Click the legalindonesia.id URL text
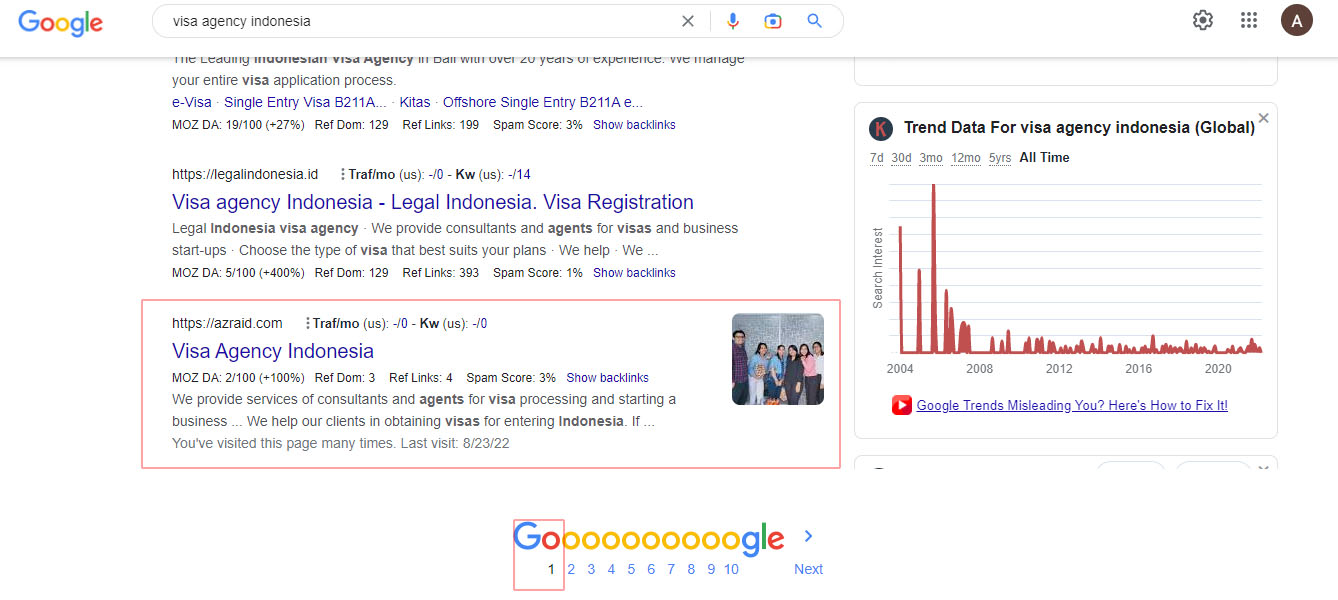Image resolution: width=1338 pixels, height=600 pixels. pos(245,174)
